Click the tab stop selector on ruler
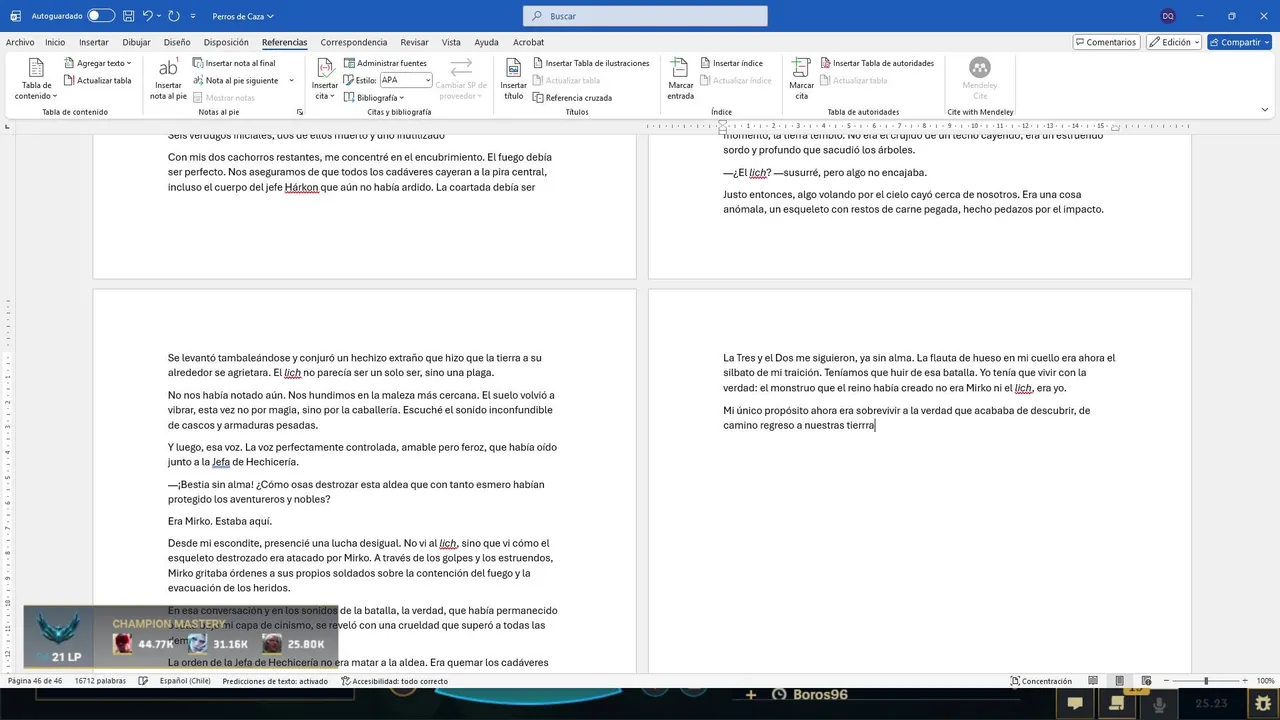1280x720 pixels. tap(7, 127)
